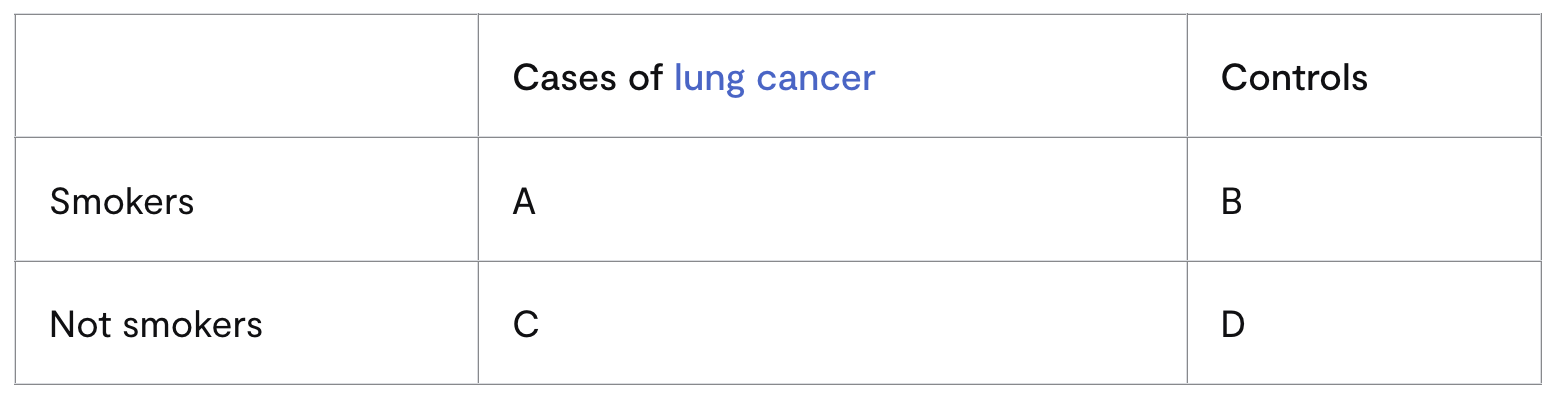This screenshot has height=398, width=1564.
Task: Click column divider between Smokers and A
Action: coord(478,200)
